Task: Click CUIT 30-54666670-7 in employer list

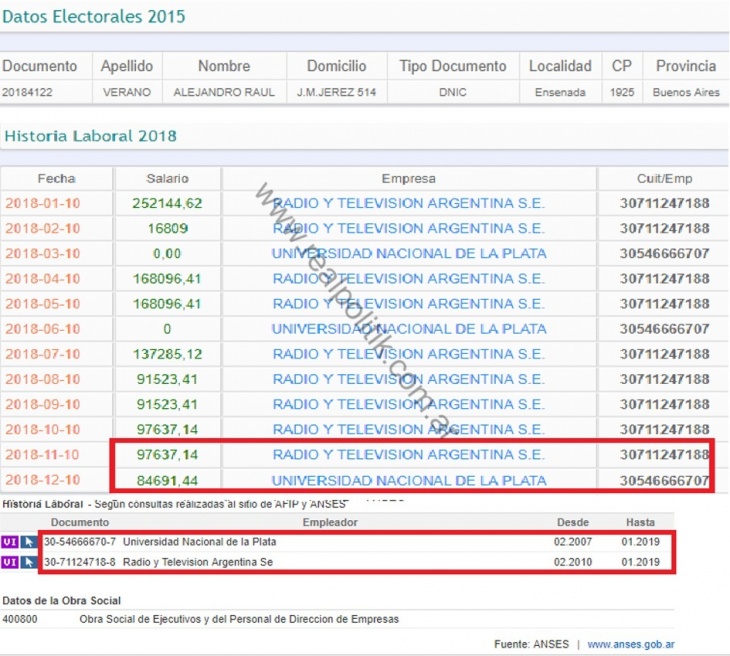Action: click(x=80, y=542)
